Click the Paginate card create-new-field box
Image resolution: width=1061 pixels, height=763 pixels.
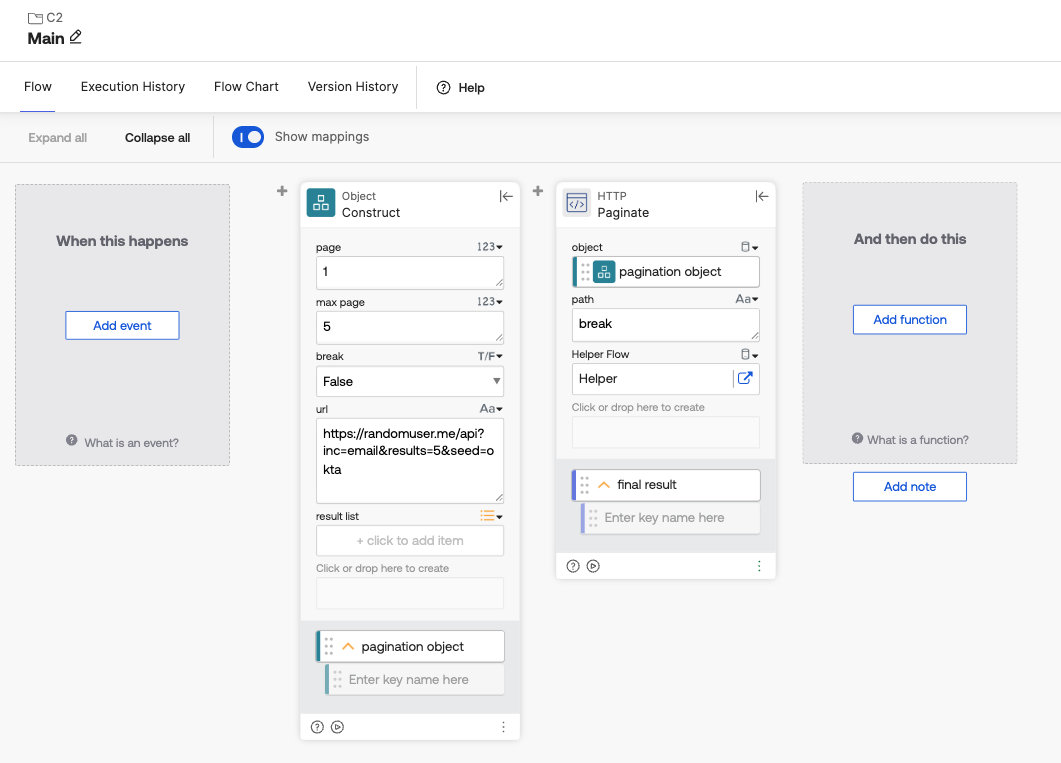pyautogui.click(x=665, y=432)
